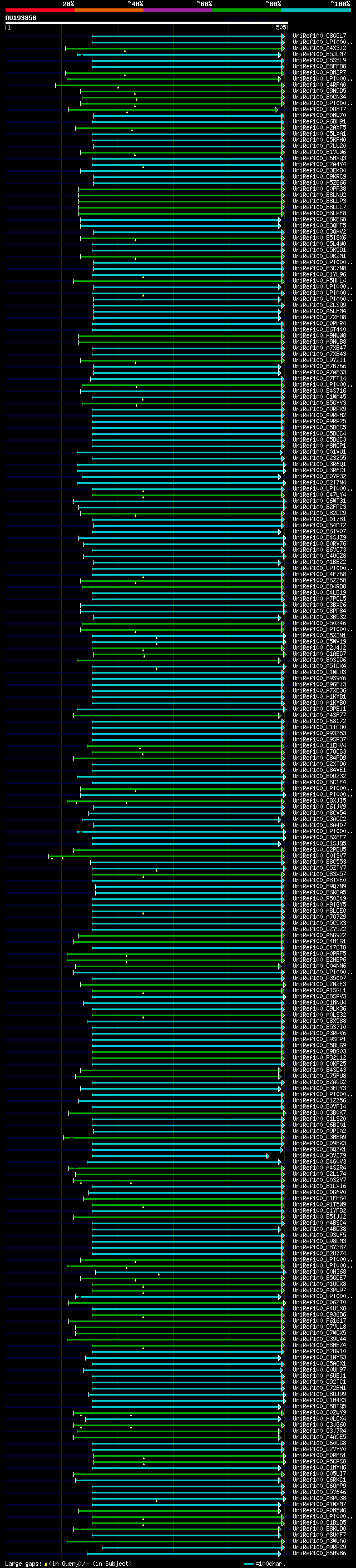Select the UniRef100_B3QMF5 entry
The width and height of the screenshot is (356, 1568).
(319, 225)
